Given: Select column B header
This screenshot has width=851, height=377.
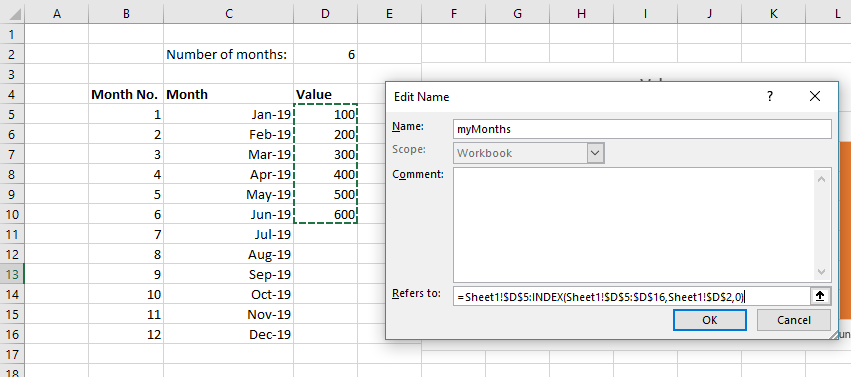Looking at the screenshot, I should [x=126, y=15].
